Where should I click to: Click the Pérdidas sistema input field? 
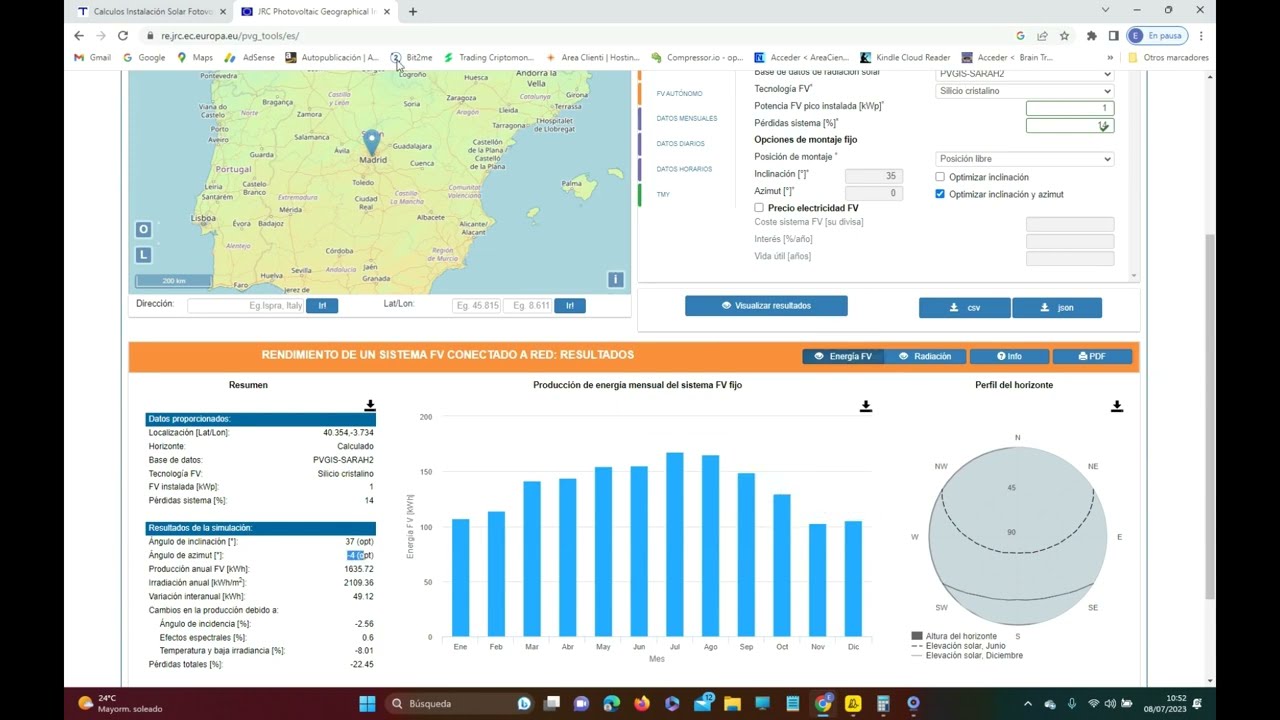coord(1070,125)
